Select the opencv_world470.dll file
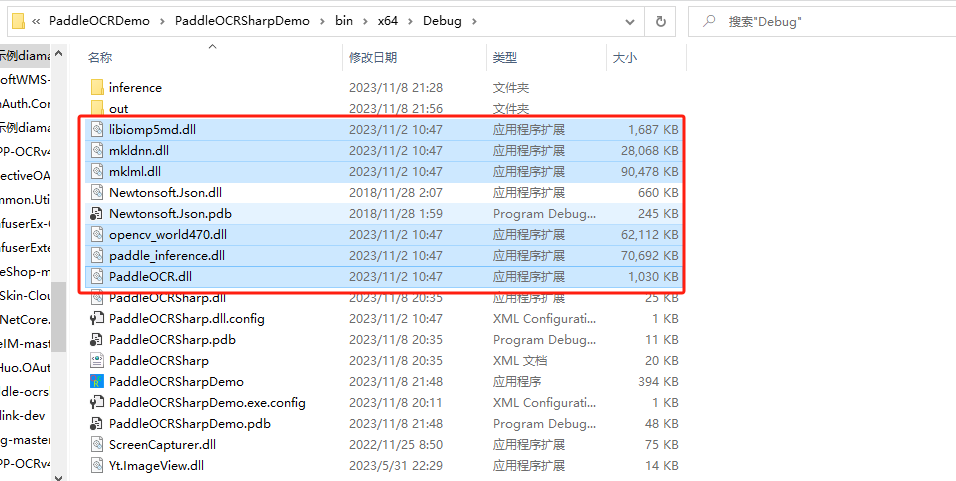The image size is (956, 481). click(x=168, y=235)
